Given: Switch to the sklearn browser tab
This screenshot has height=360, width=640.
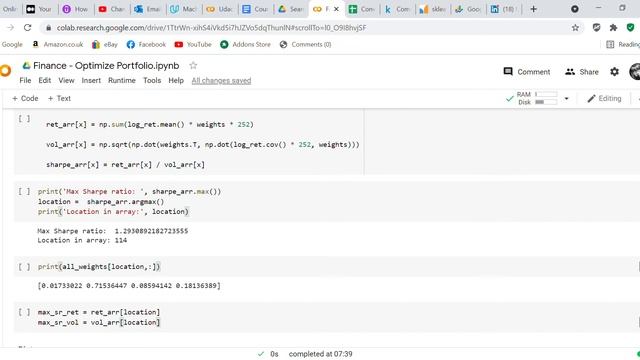Looking at the screenshot, I should pos(433,9).
